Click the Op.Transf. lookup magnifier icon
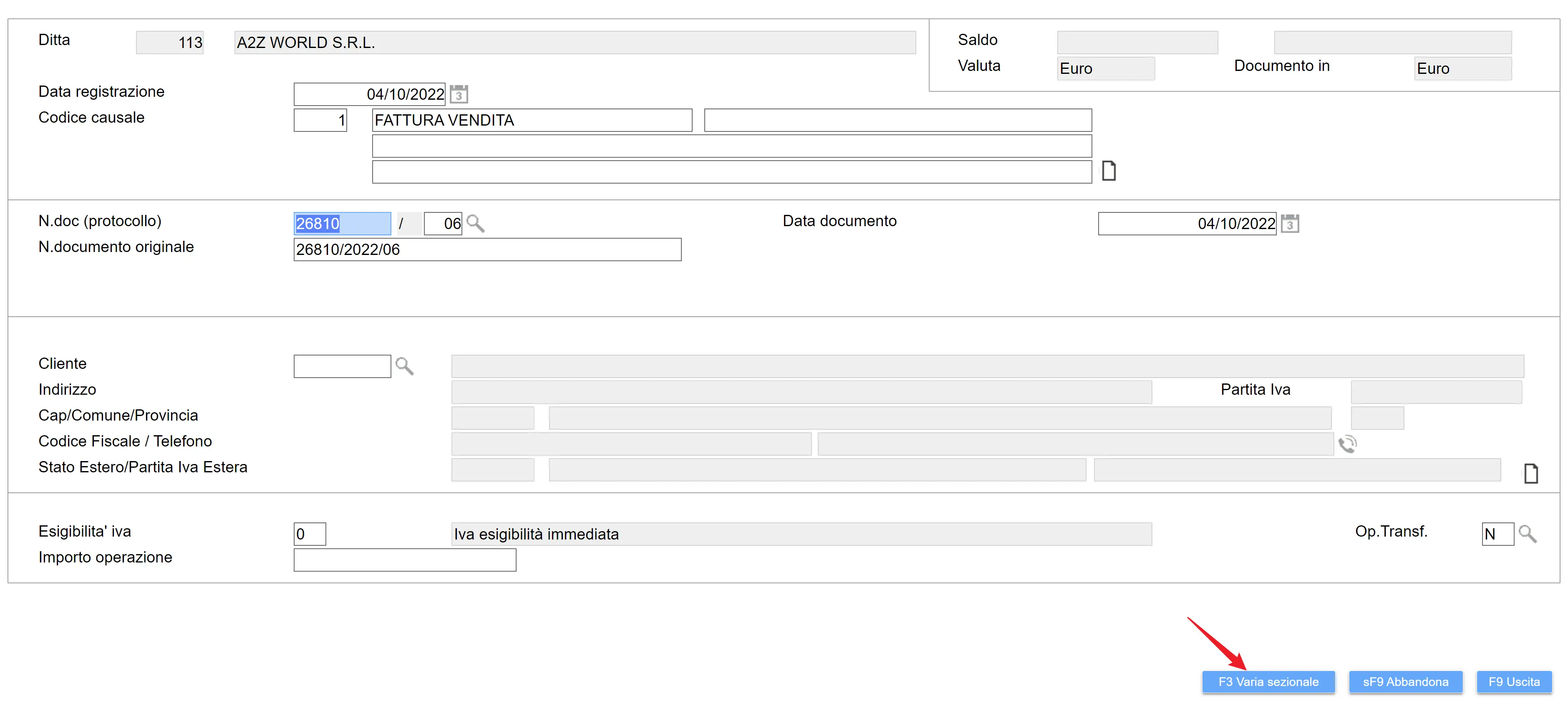Screen dimensions: 1568x701 [x=1527, y=534]
